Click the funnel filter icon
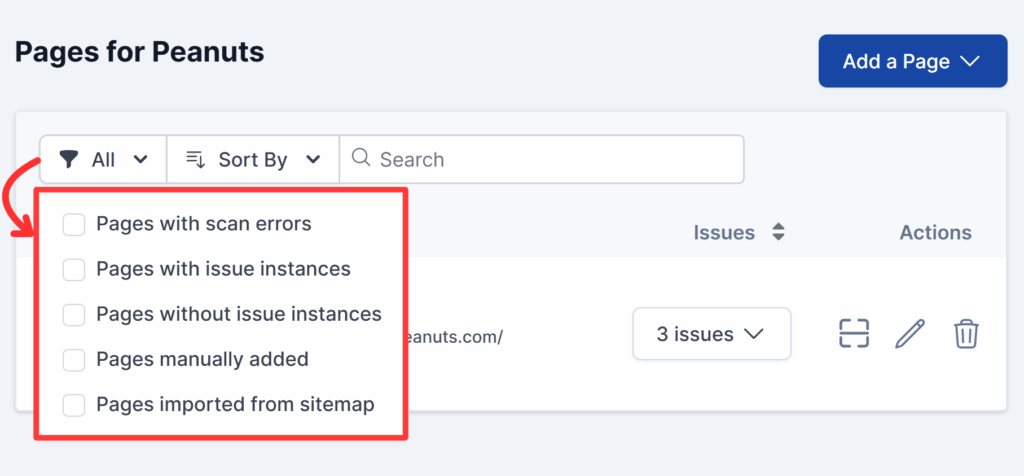This screenshot has width=1024, height=476. click(x=68, y=160)
